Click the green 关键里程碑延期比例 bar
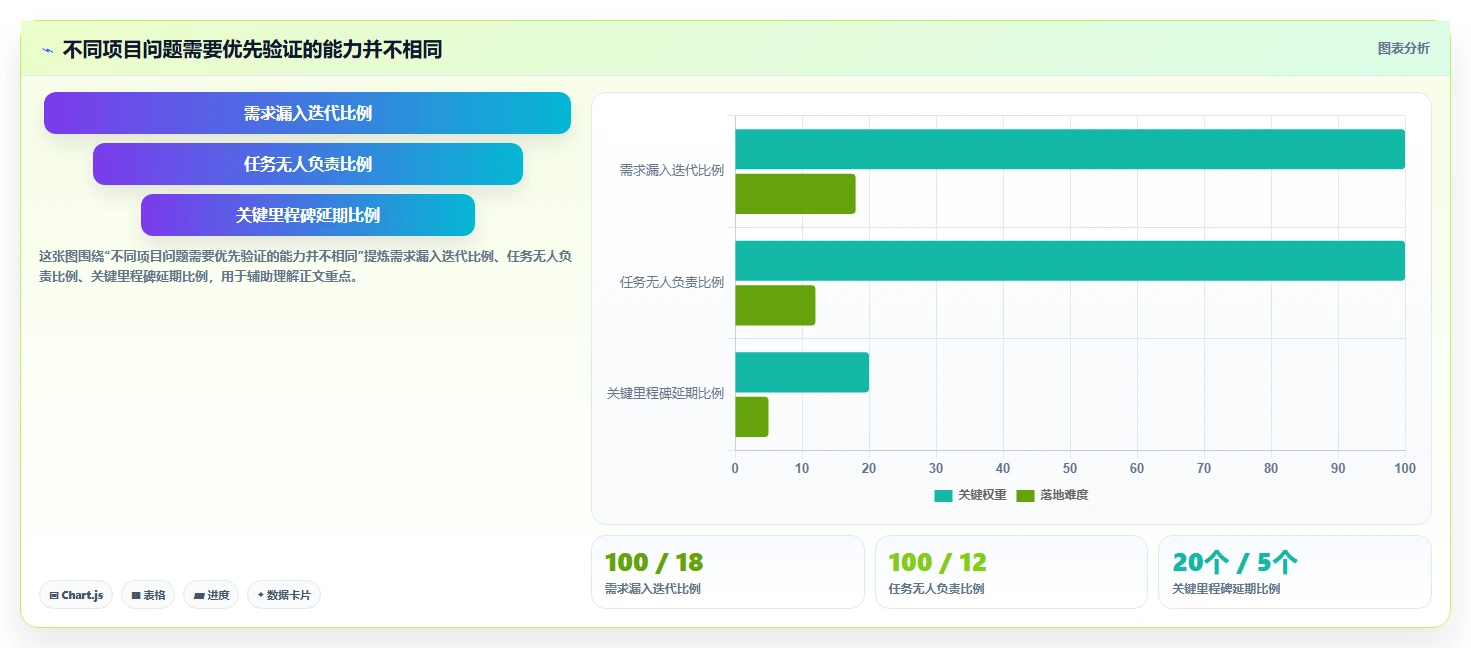This screenshot has height=648, width=1471. pos(752,417)
